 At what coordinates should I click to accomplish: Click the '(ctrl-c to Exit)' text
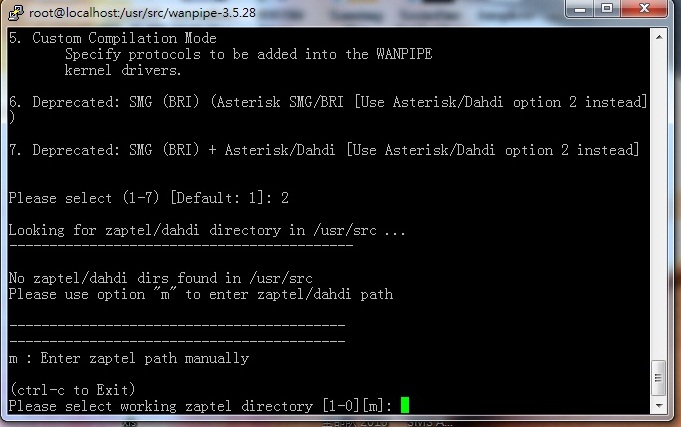coord(72,390)
